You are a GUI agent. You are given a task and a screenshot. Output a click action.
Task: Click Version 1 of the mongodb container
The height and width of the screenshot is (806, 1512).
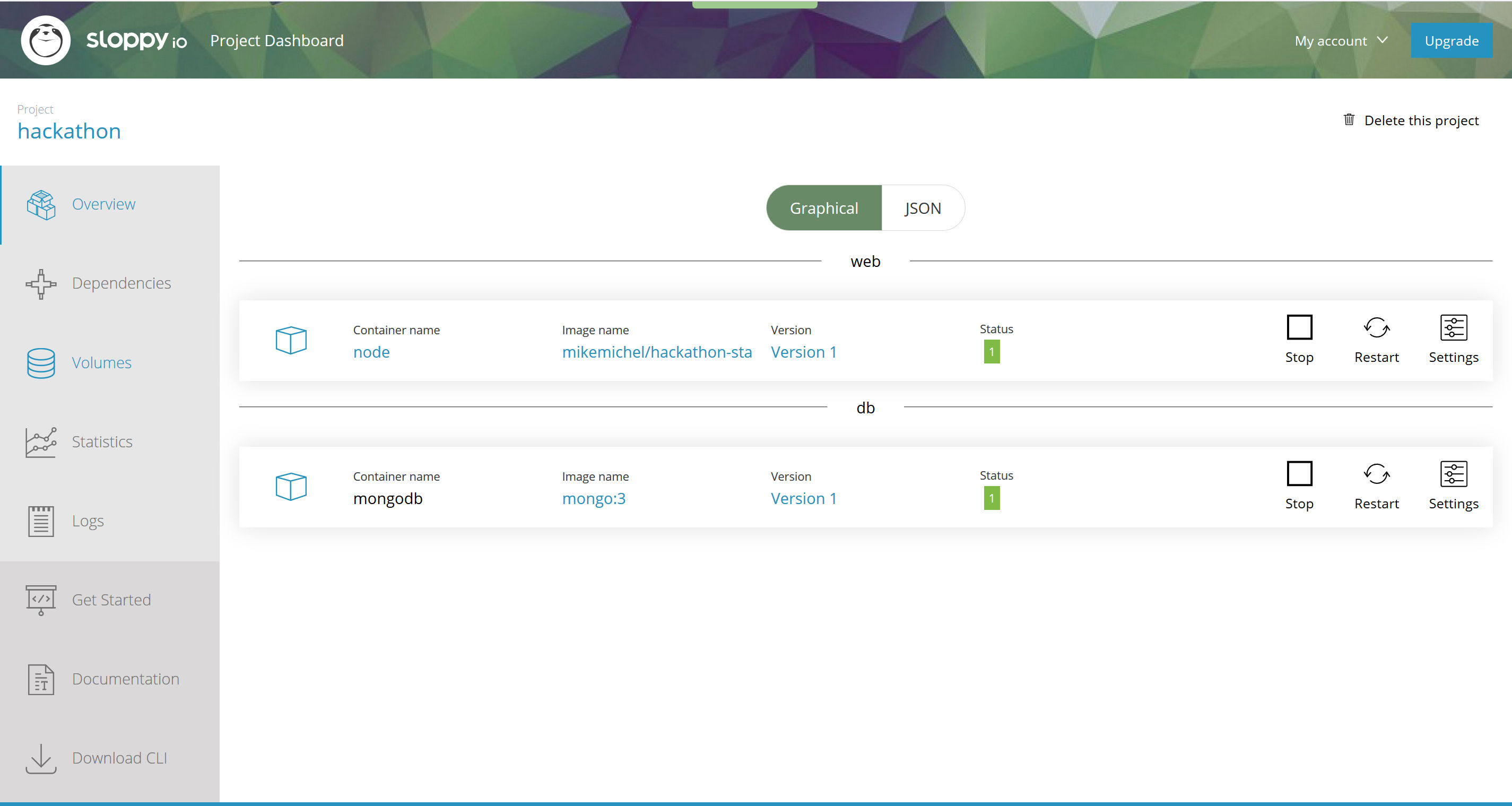(x=804, y=498)
